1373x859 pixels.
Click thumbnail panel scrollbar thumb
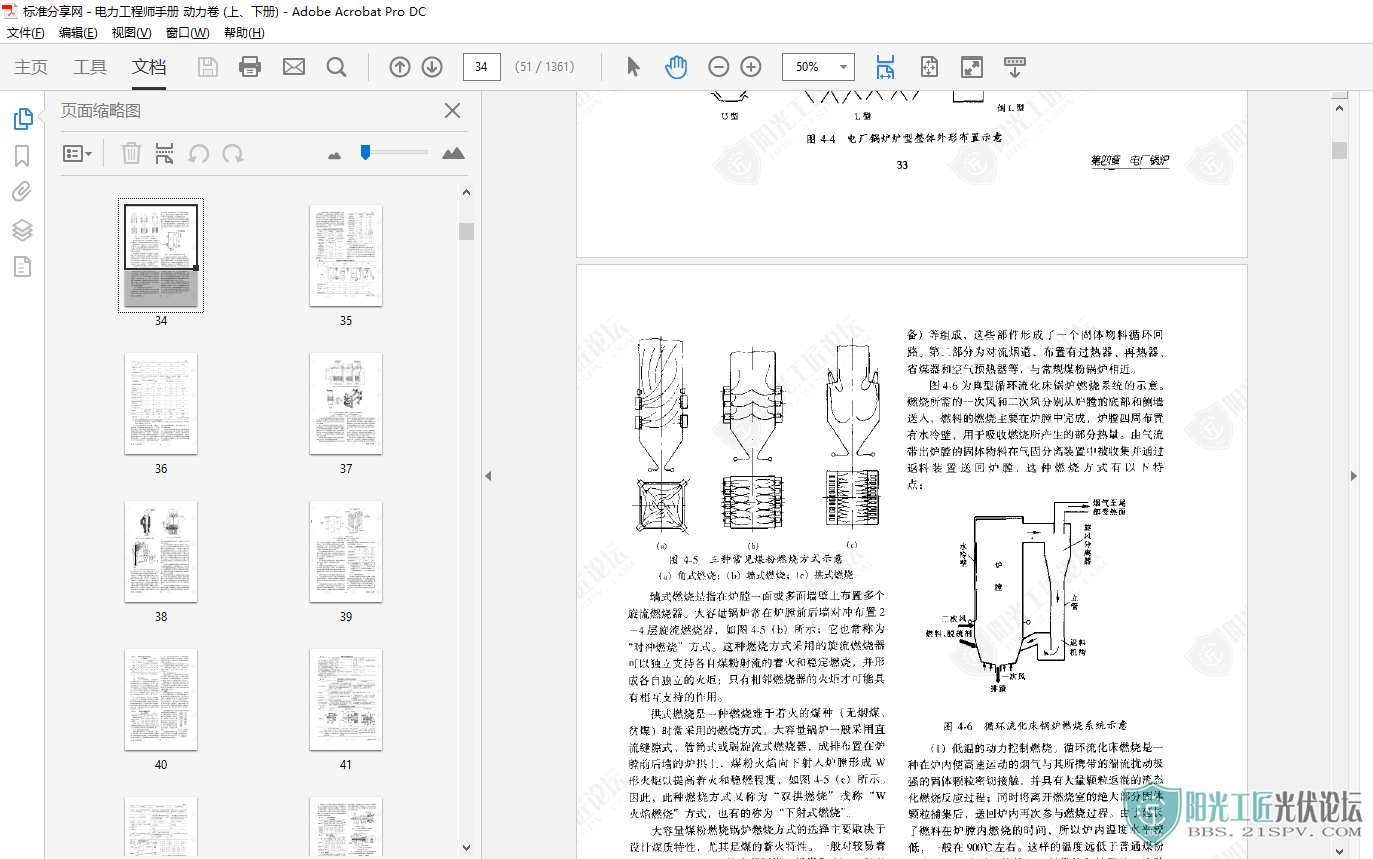(466, 231)
